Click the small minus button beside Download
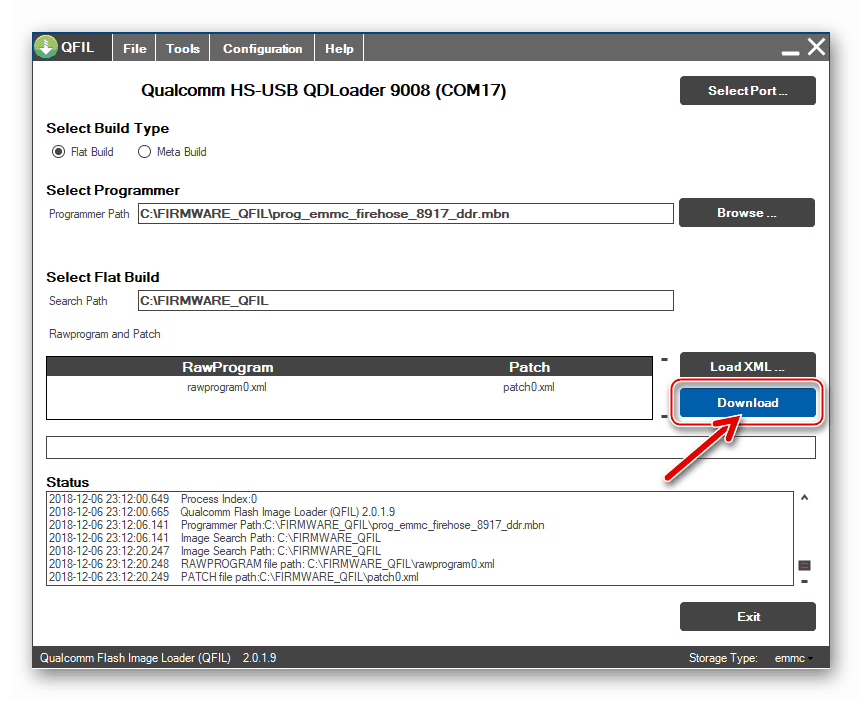Screen dimensions: 862x701 click(664, 417)
